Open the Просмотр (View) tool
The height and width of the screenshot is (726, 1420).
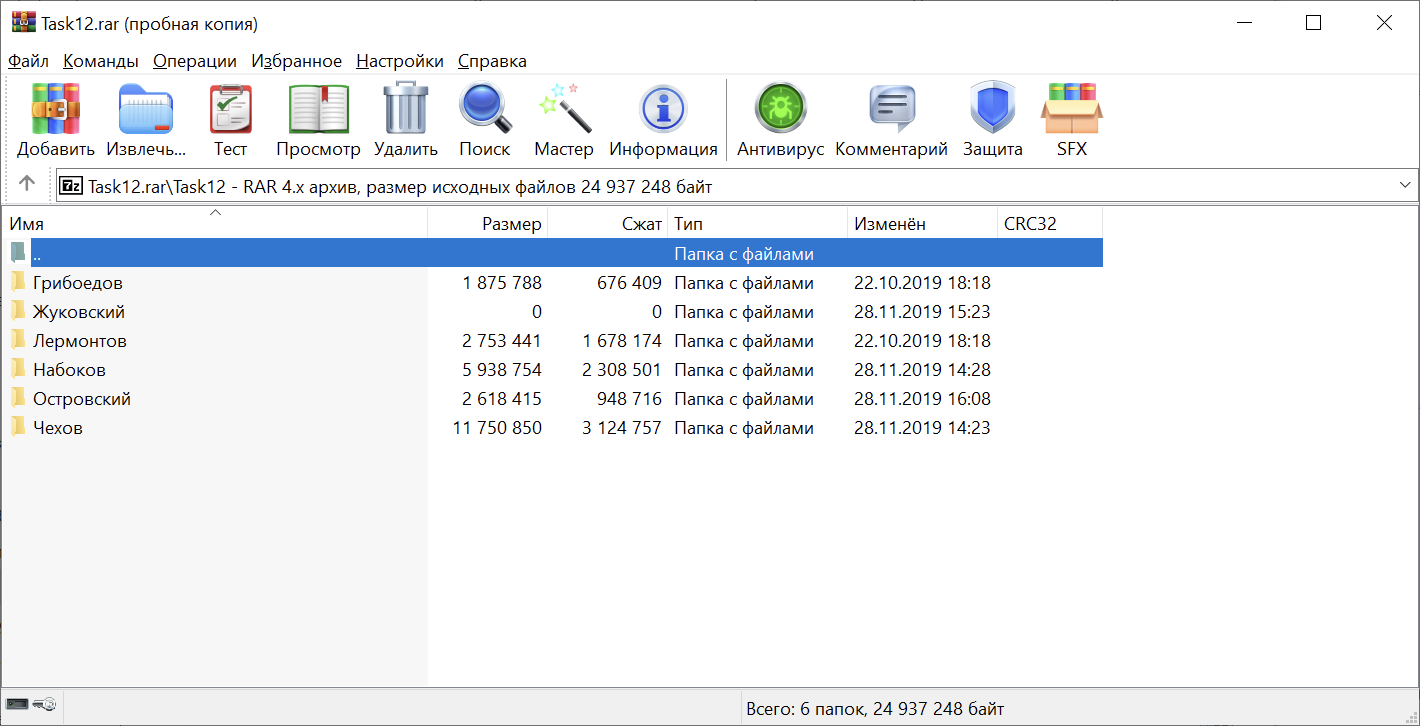[318, 120]
